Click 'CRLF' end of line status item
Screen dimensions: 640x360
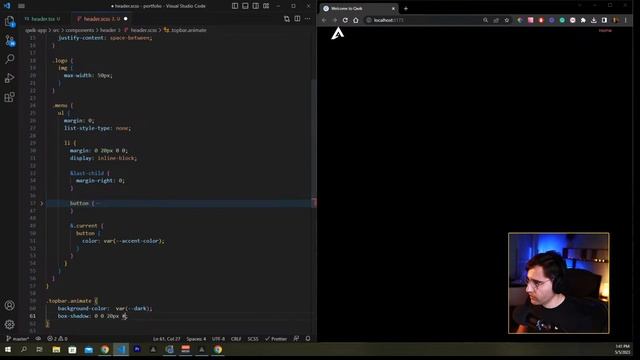pyautogui.click(x=236, y=339)
